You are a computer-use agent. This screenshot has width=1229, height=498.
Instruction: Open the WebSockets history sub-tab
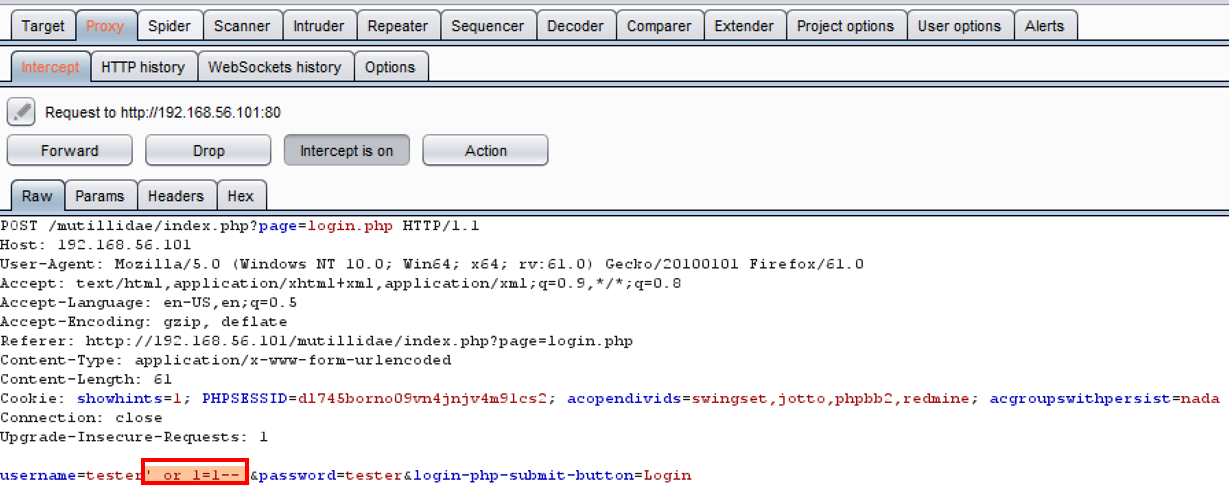coord(274,67)
